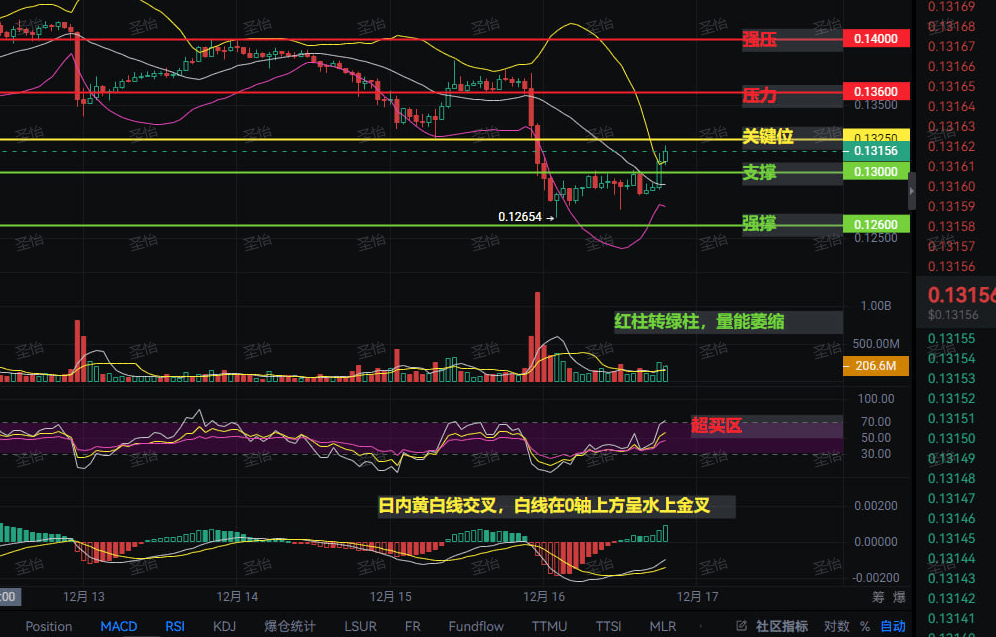Select the 强撑 green line annotation
This screenshot has width=996, height=637.
760,224
